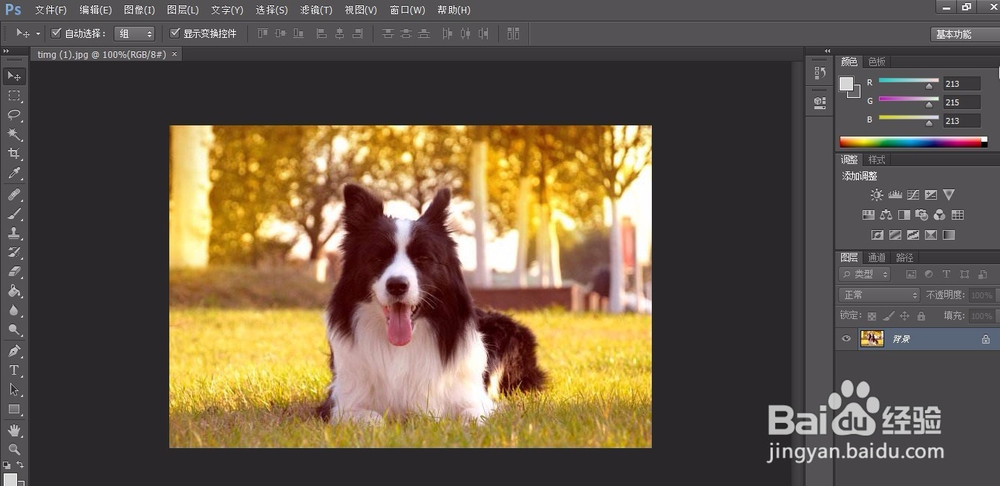Screen dimensions: 1000x486
Task: Toggle filter for pixel layers
Action: point(911,274)
